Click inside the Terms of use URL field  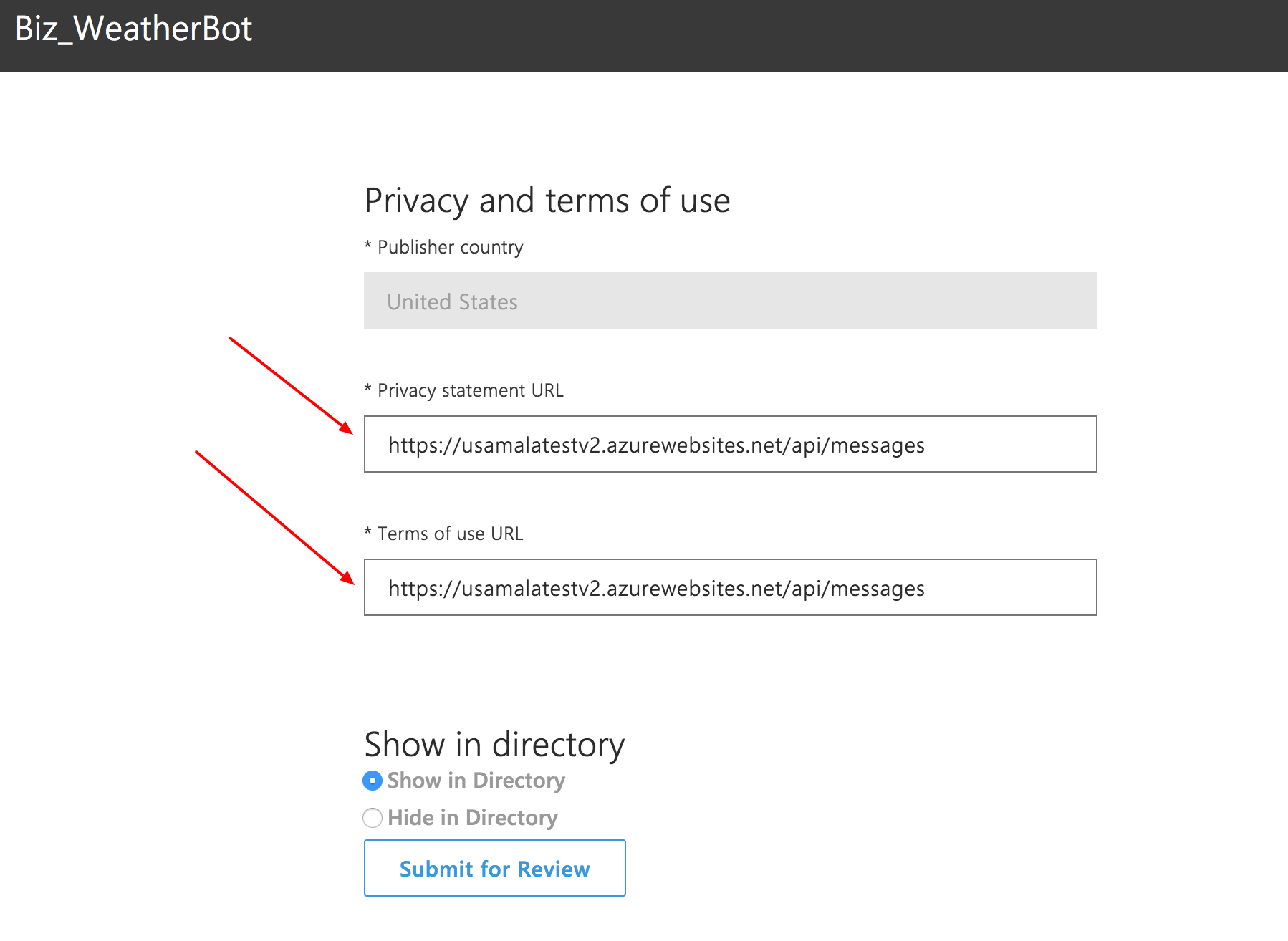tap(730, 587)
